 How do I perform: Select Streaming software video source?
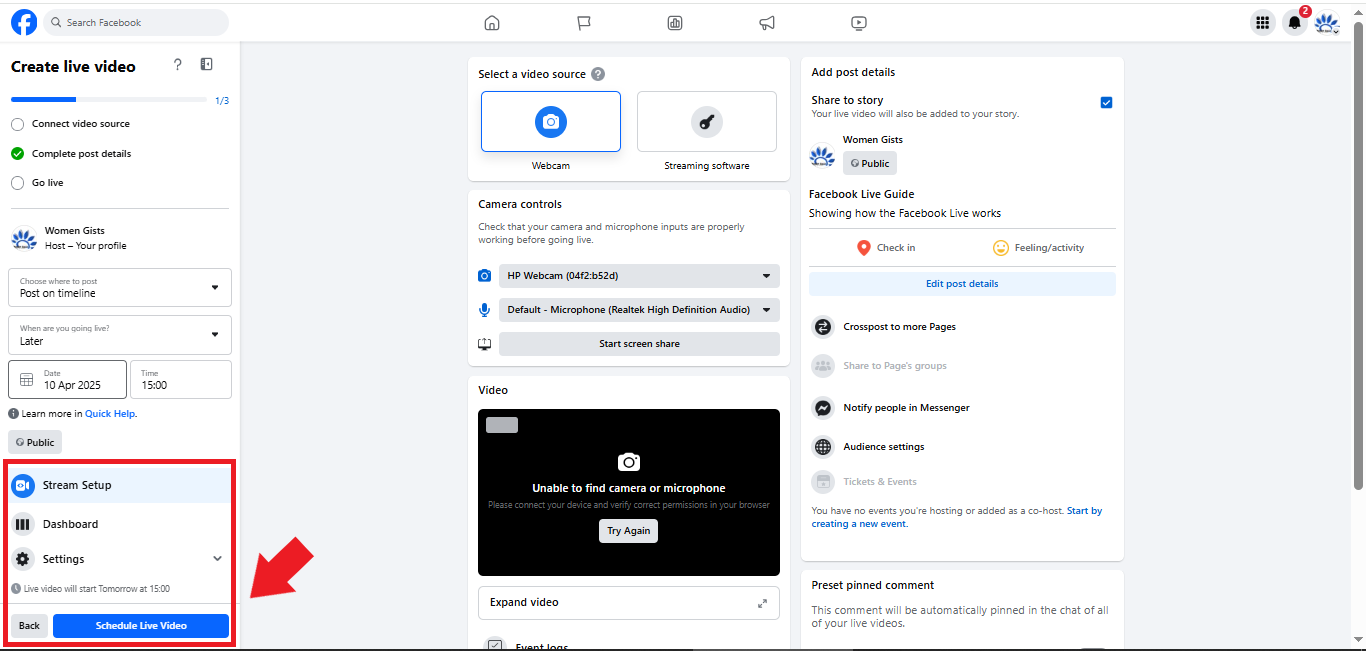(x=707, y=122)
